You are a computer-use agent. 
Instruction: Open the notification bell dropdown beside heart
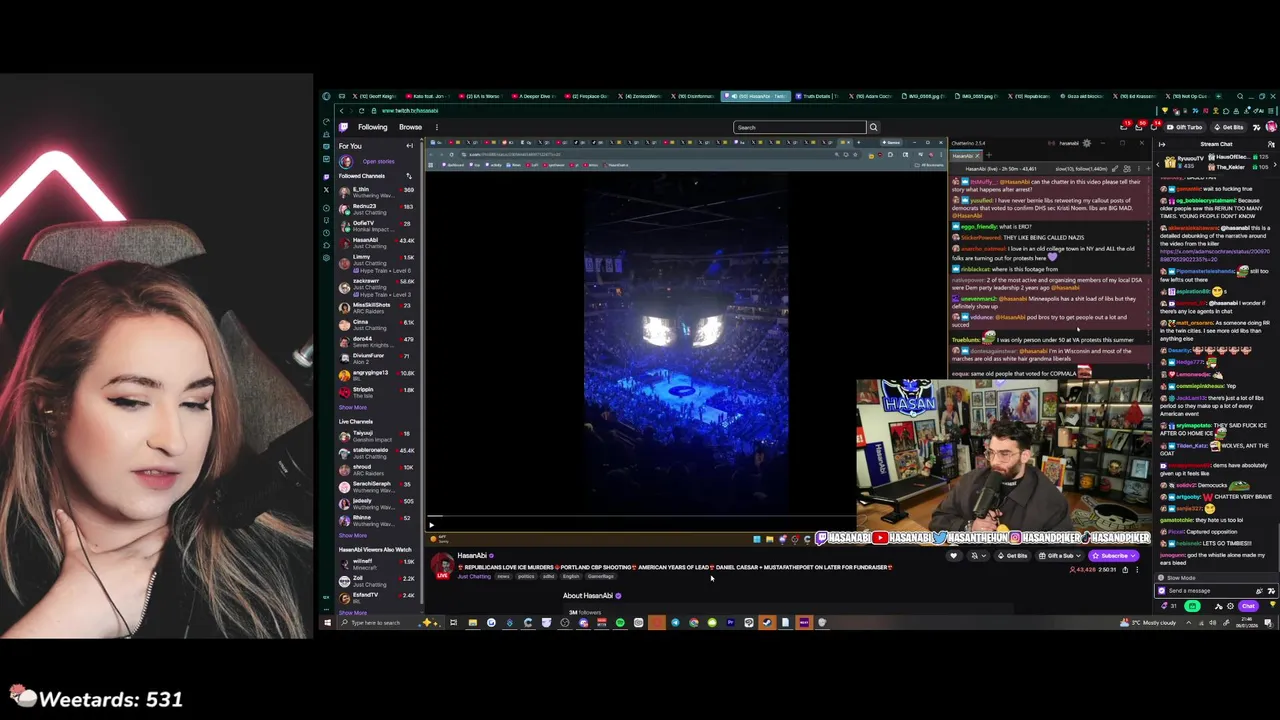977,556
